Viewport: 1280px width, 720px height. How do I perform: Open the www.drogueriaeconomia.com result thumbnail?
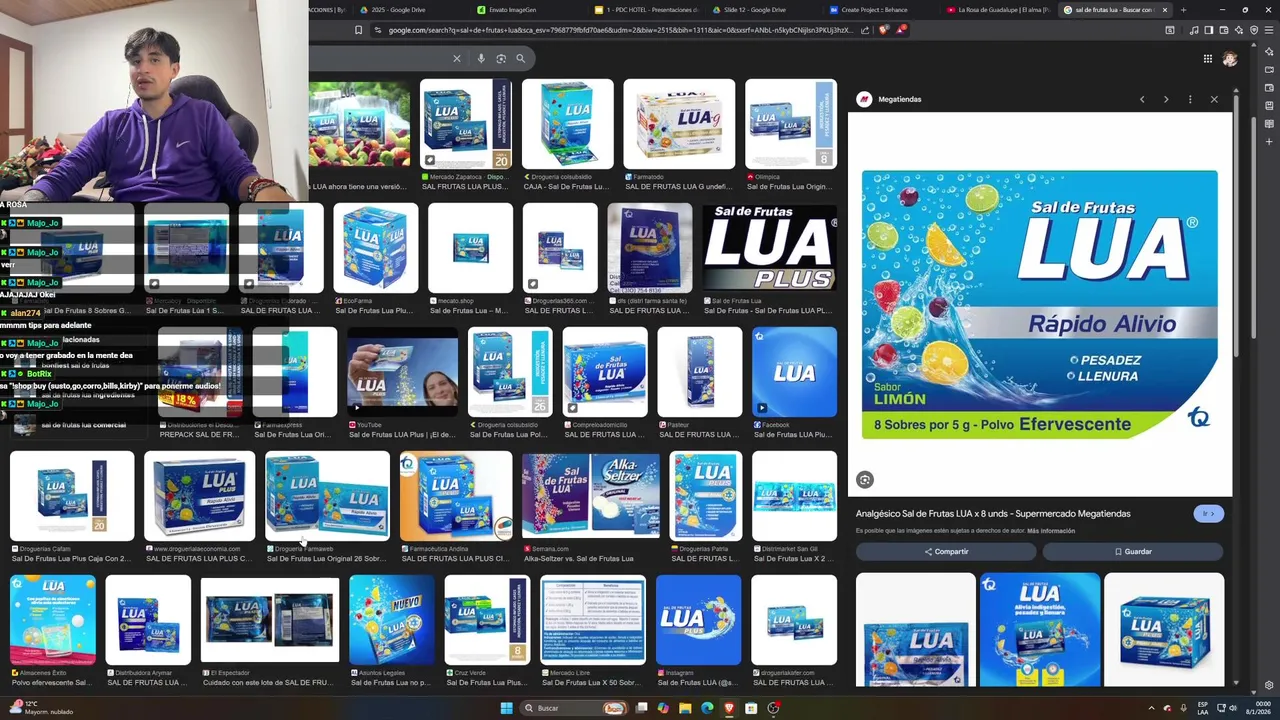click(199, 496)
